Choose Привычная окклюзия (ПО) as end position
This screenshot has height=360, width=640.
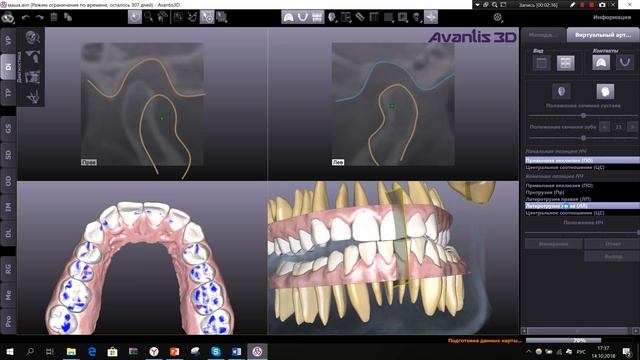click(582, 185)
